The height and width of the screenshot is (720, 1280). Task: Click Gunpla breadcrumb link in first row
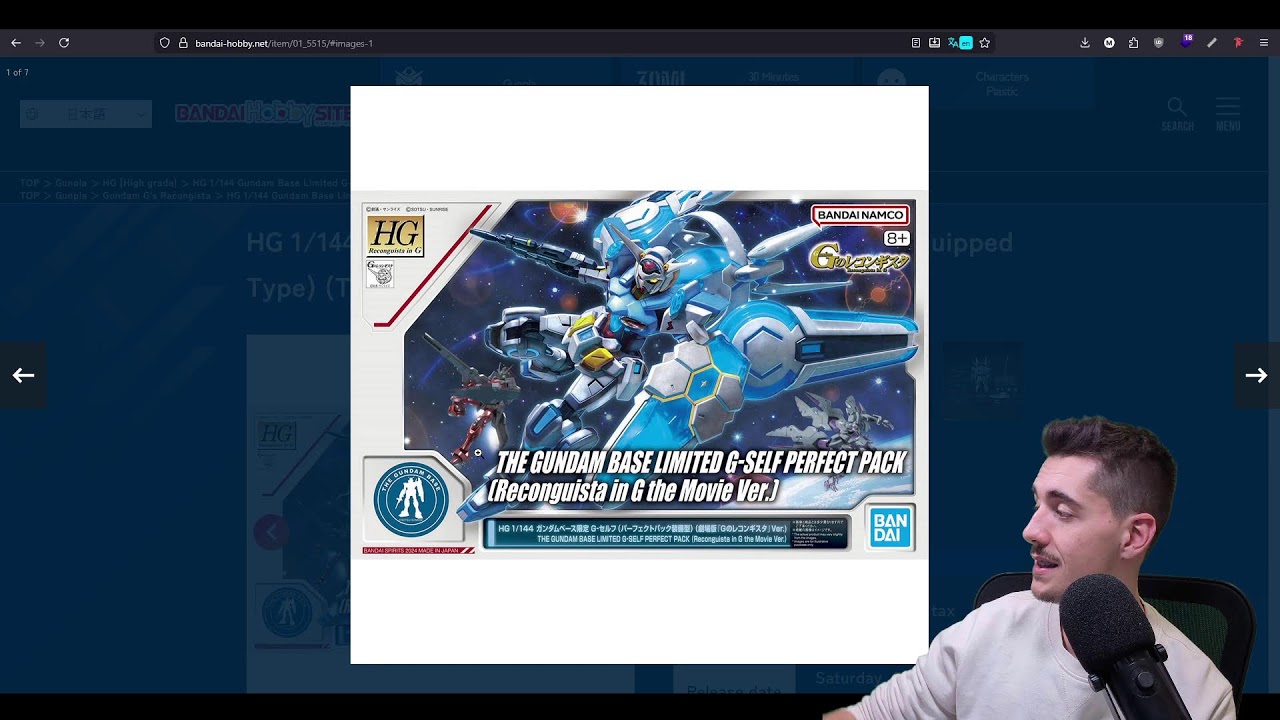[71, 184]
